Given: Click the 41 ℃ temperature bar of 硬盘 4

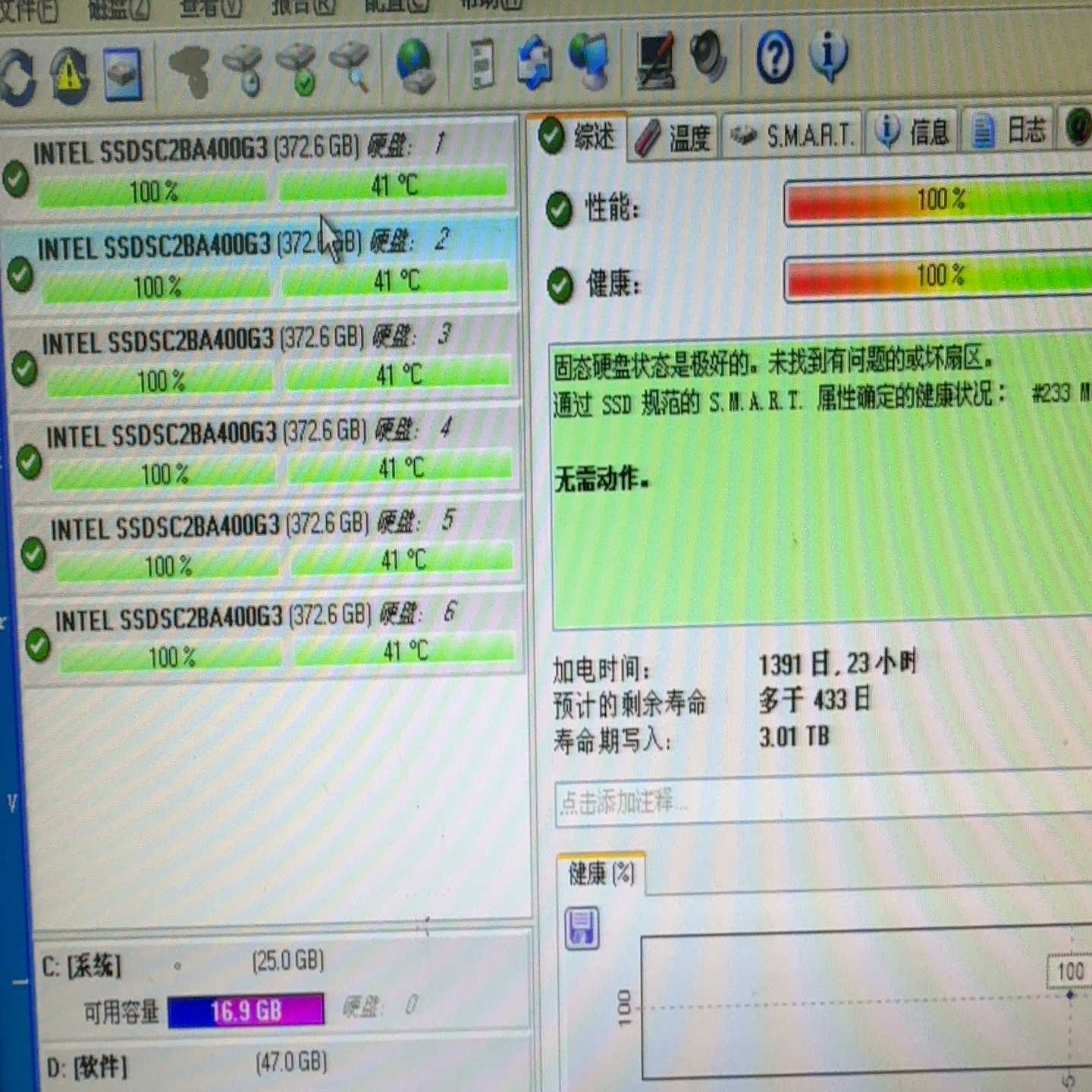Looking at the screenshot, I should (400, 467).
